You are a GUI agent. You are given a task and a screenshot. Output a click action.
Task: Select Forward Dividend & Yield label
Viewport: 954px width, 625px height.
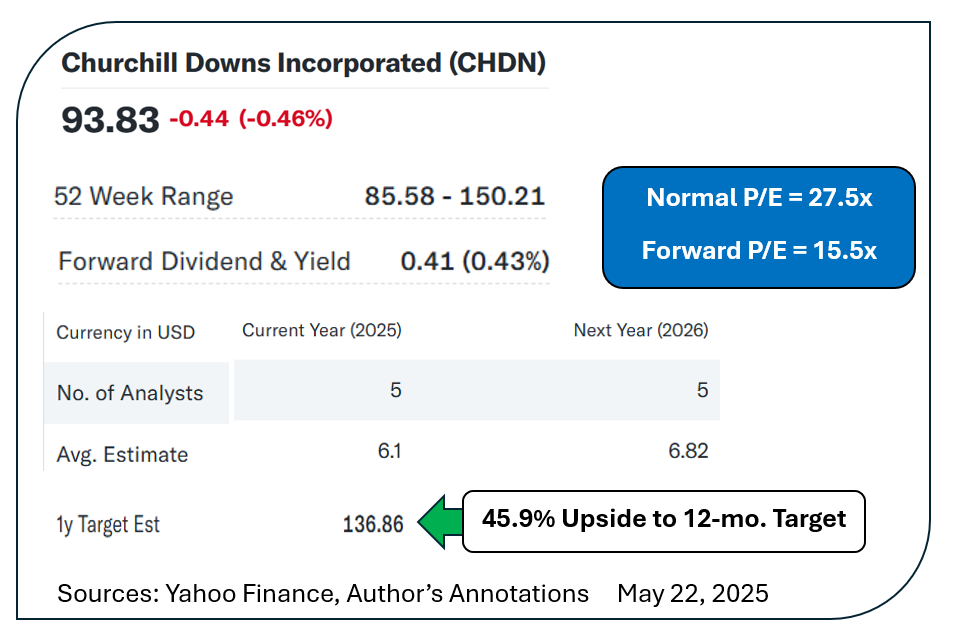pos(204,262)
